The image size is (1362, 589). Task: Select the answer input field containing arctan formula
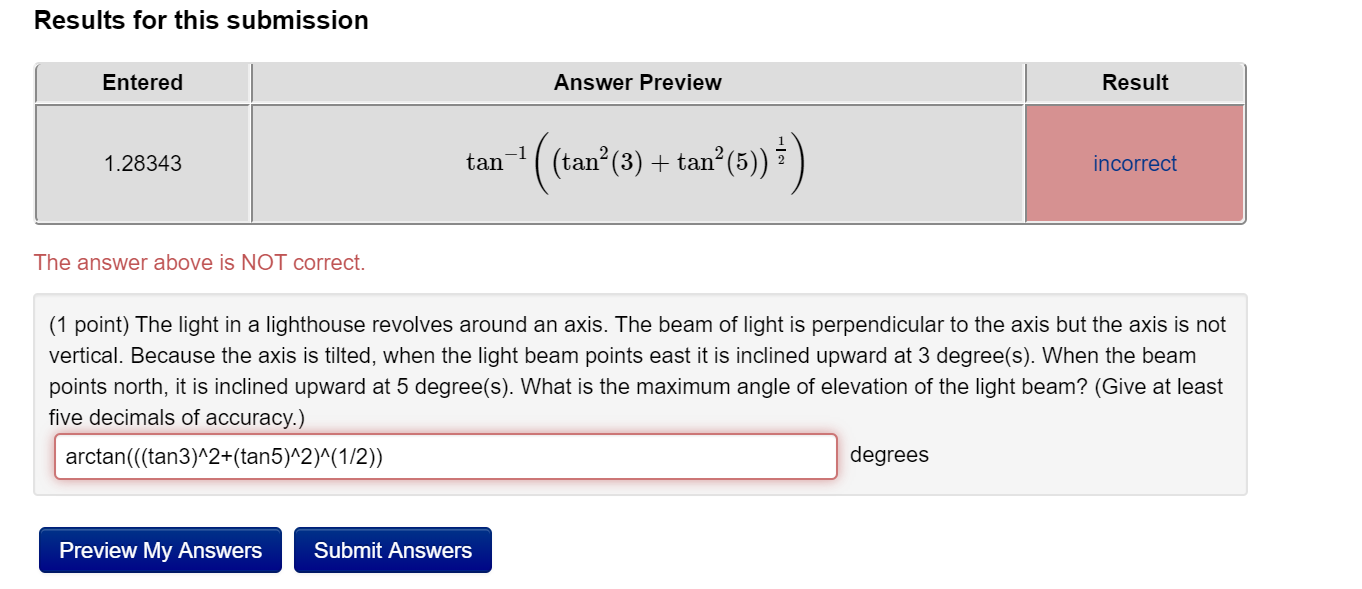click(446, 456)
